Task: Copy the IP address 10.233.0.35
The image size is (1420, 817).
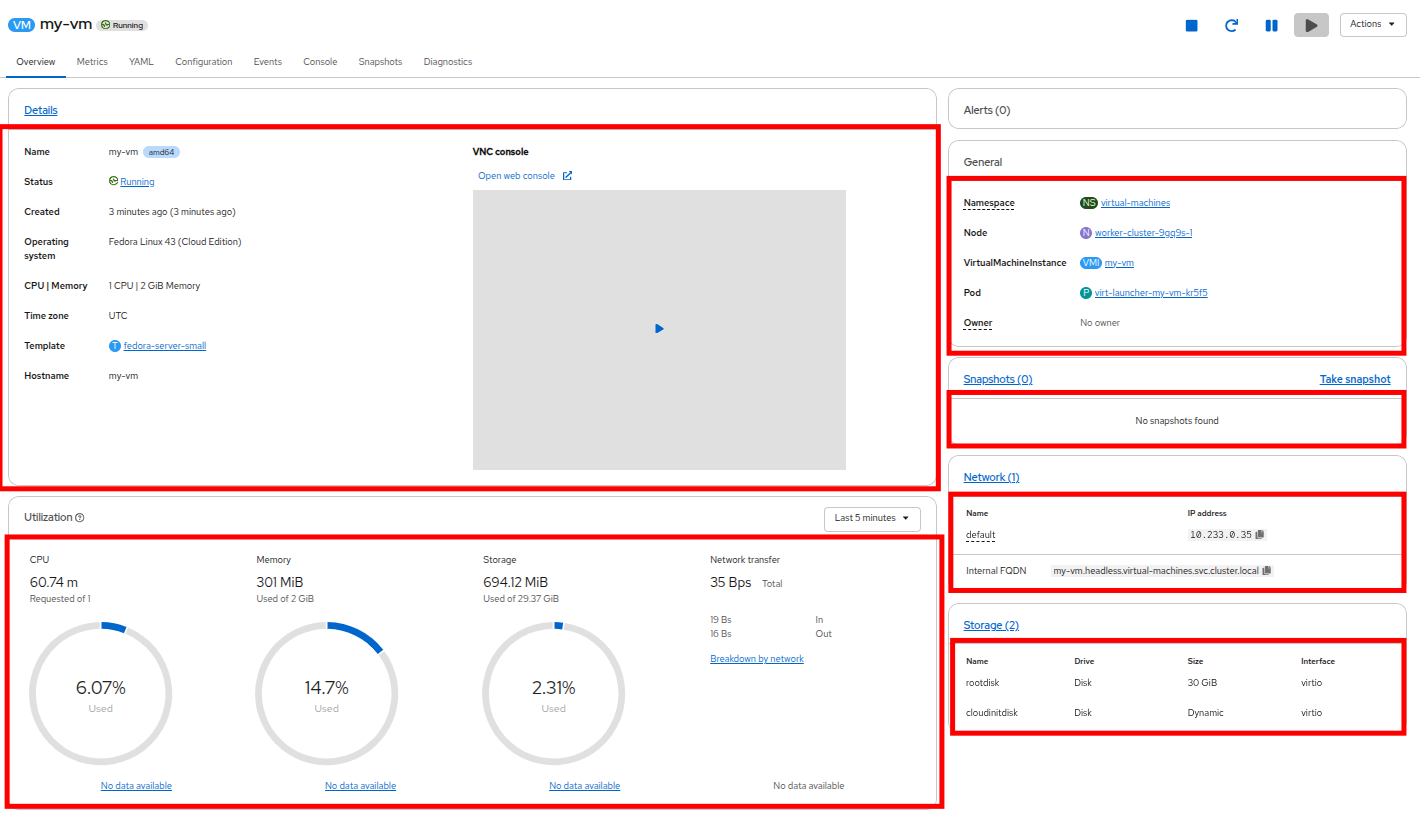Action: [1260, 535]
